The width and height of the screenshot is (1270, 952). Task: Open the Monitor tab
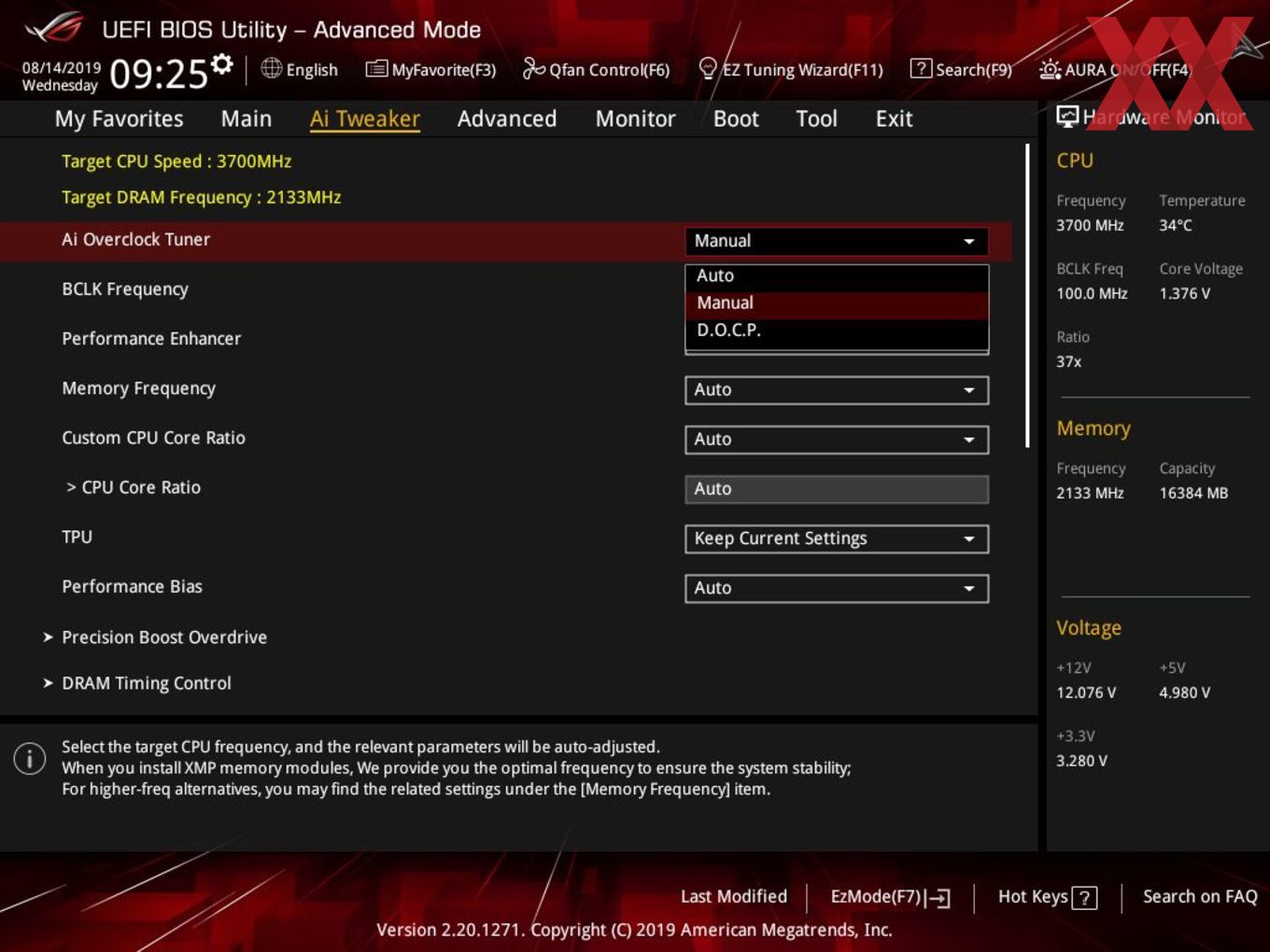pyautogui.click(x=635, y=119)
